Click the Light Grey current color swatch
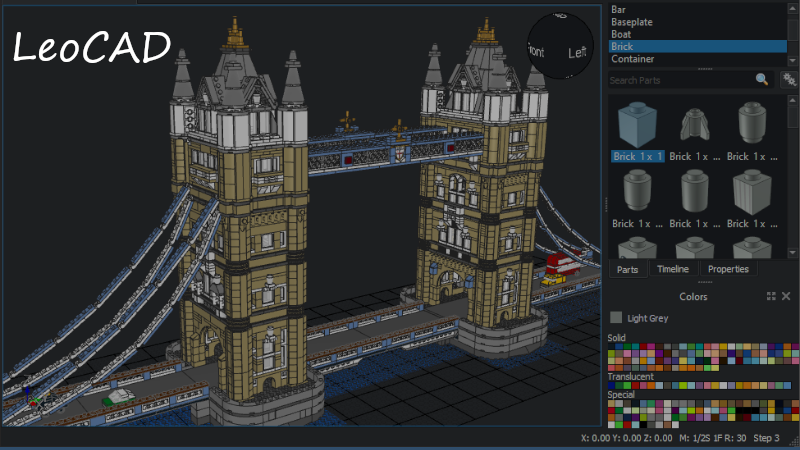Screen dimensions: 800x450 [616, 318]
